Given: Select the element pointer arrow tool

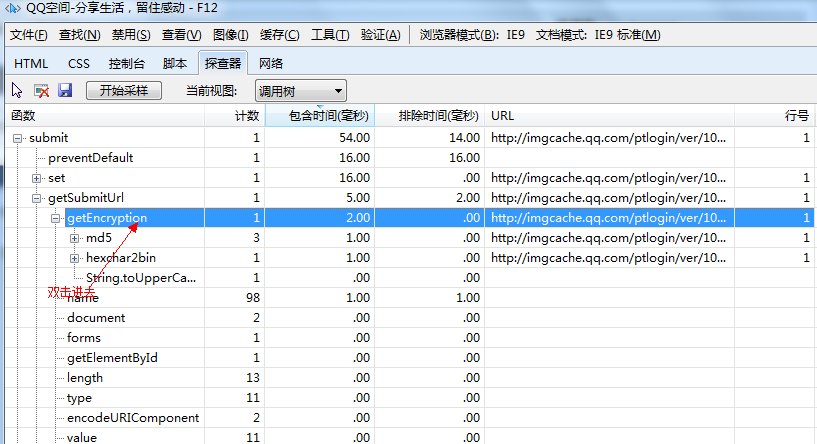Looking at the screenshot, I should point(17,91).
